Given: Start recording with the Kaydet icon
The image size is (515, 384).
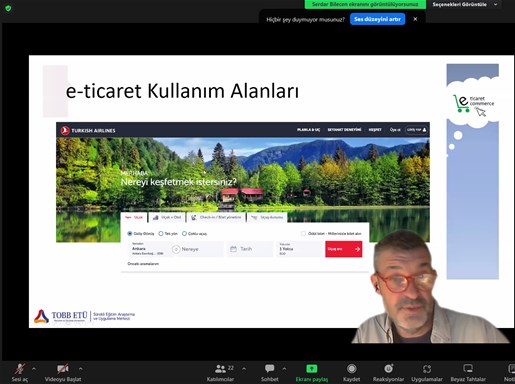Looking at the screenshot, I should [351, 369].
